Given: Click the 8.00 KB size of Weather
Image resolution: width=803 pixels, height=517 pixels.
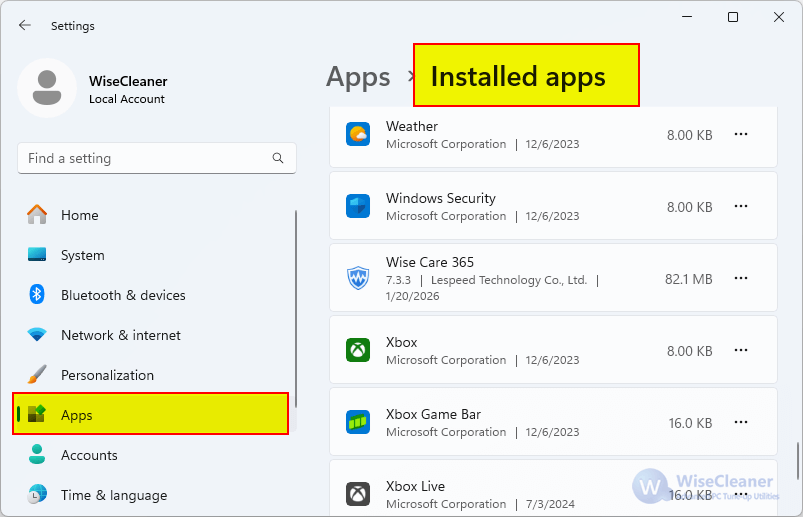Looking at the screenshot, I should tap(689, 135).
